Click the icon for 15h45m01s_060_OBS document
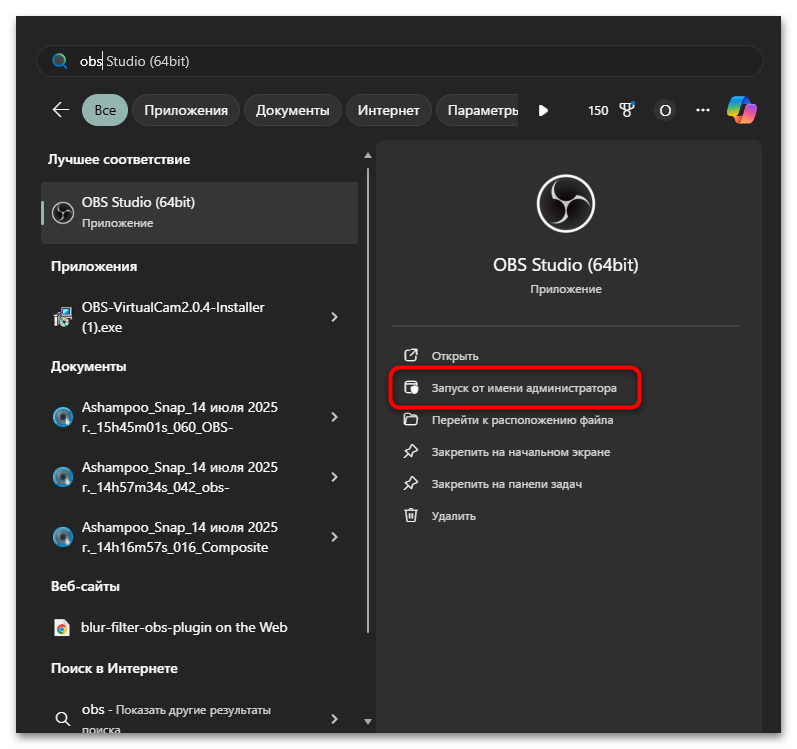 click(63, 417)
